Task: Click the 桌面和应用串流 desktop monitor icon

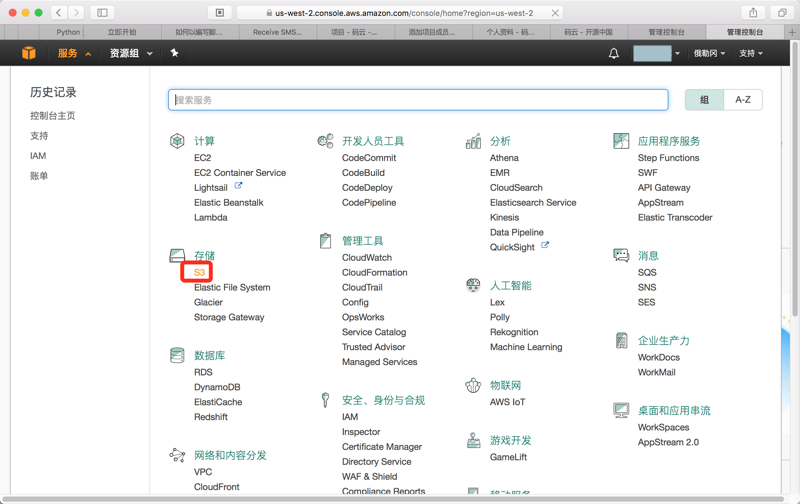Action: (x=621, y=410)
